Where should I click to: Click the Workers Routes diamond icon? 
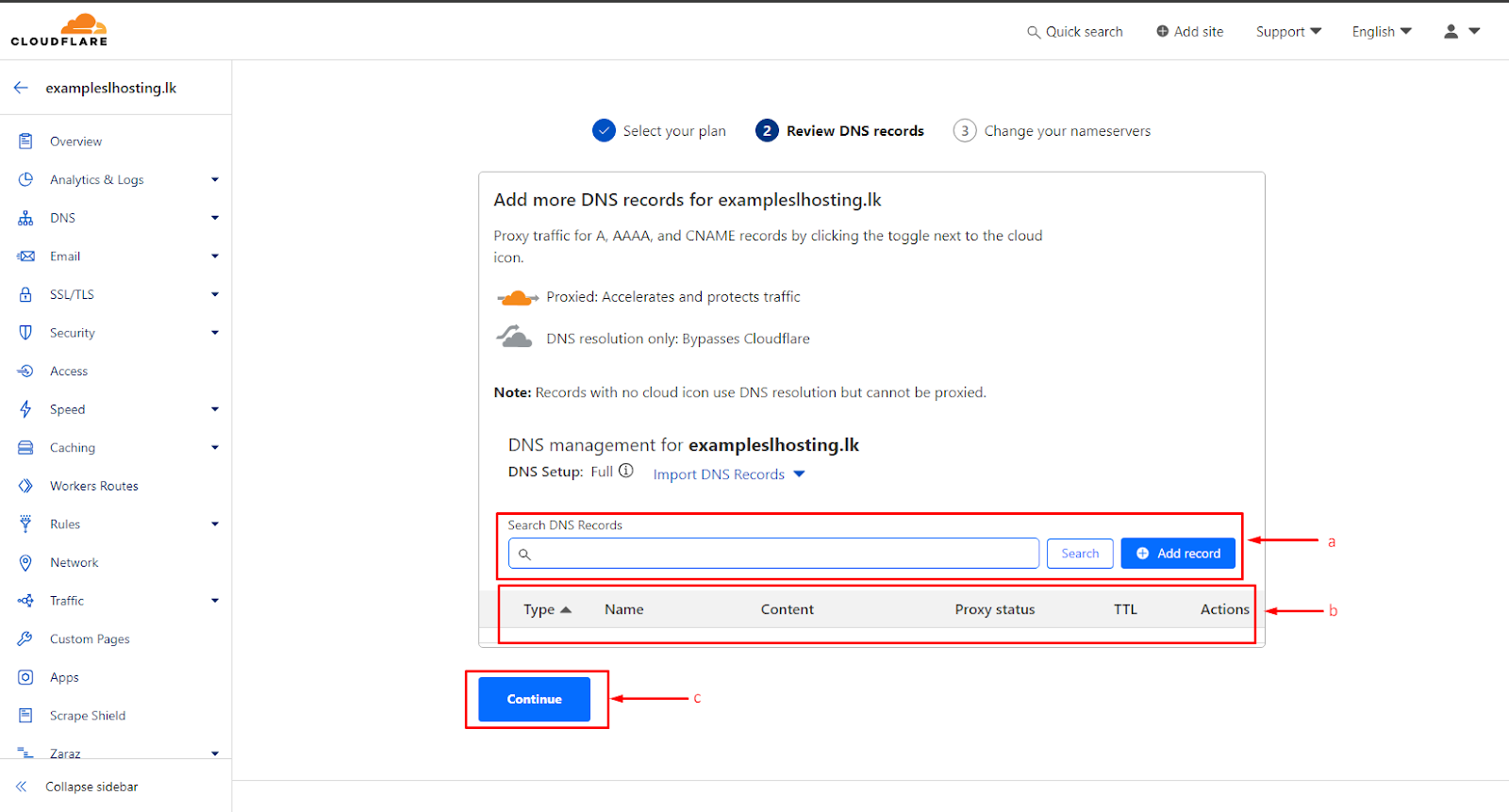pyautogui.click(x=25, y=486)
